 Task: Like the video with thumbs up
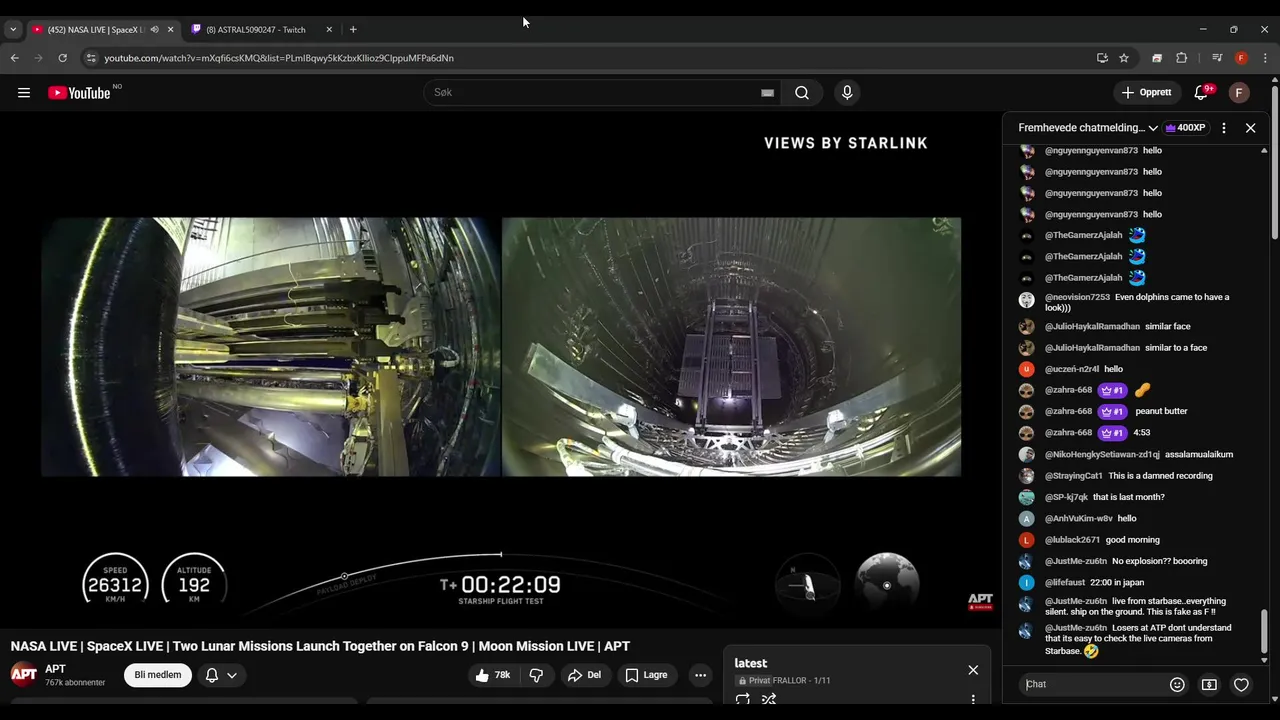click(493, 675)
